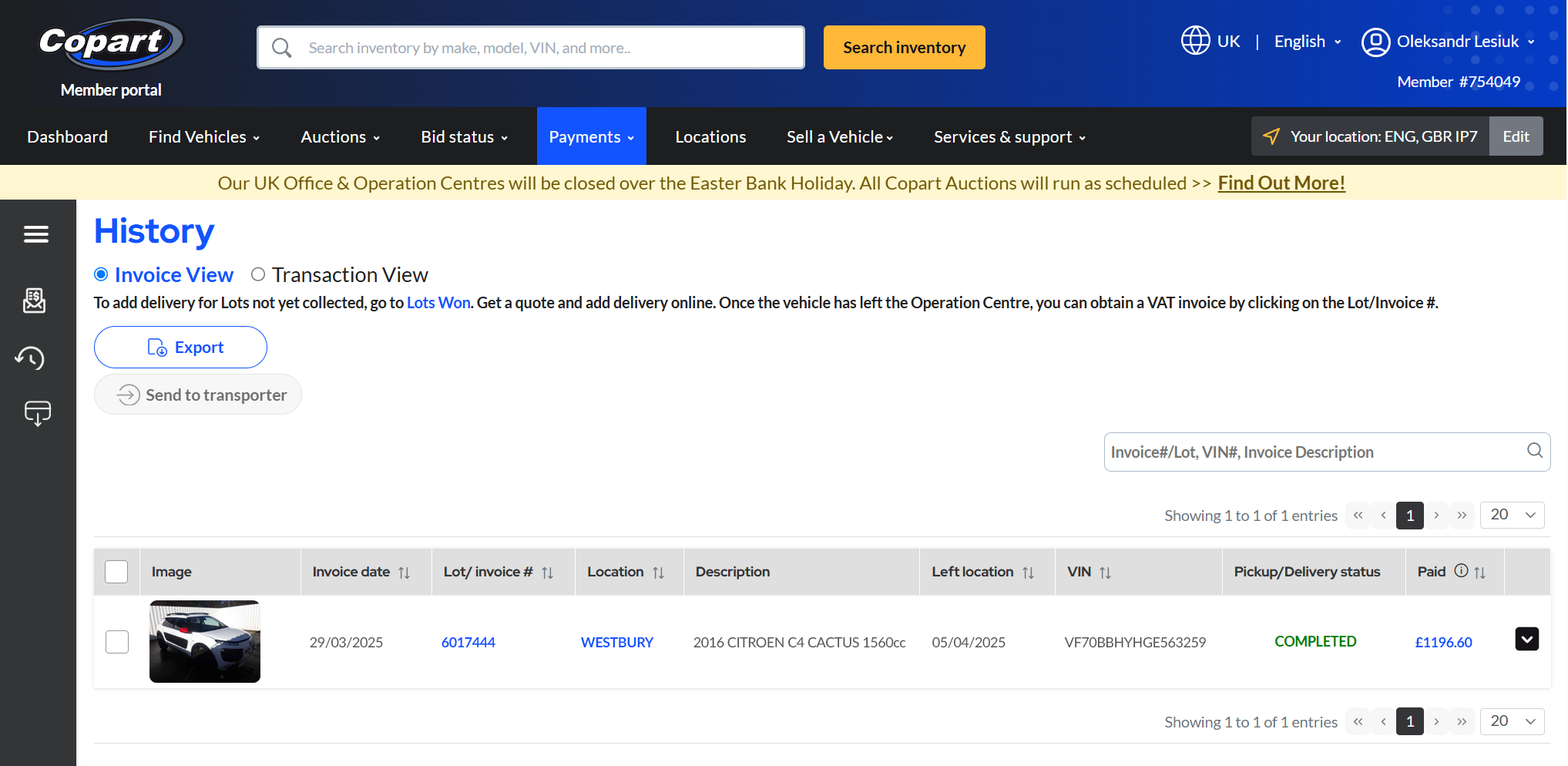Click the Send to transporter button

[198, 395]
